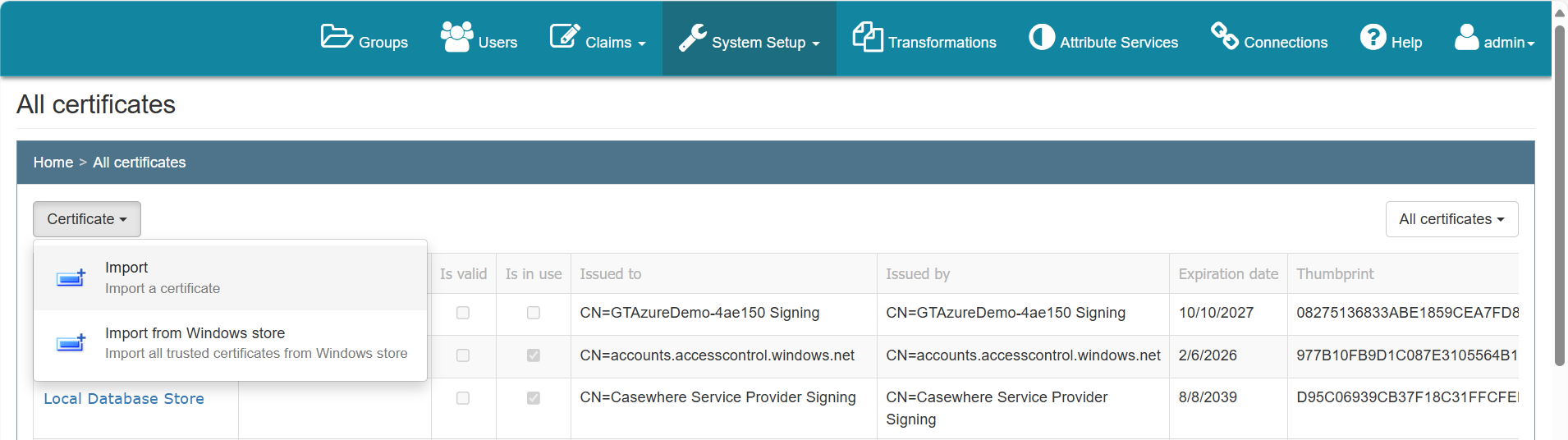
Task: Go to Home breadcrumb link
Action: point(53,163)
